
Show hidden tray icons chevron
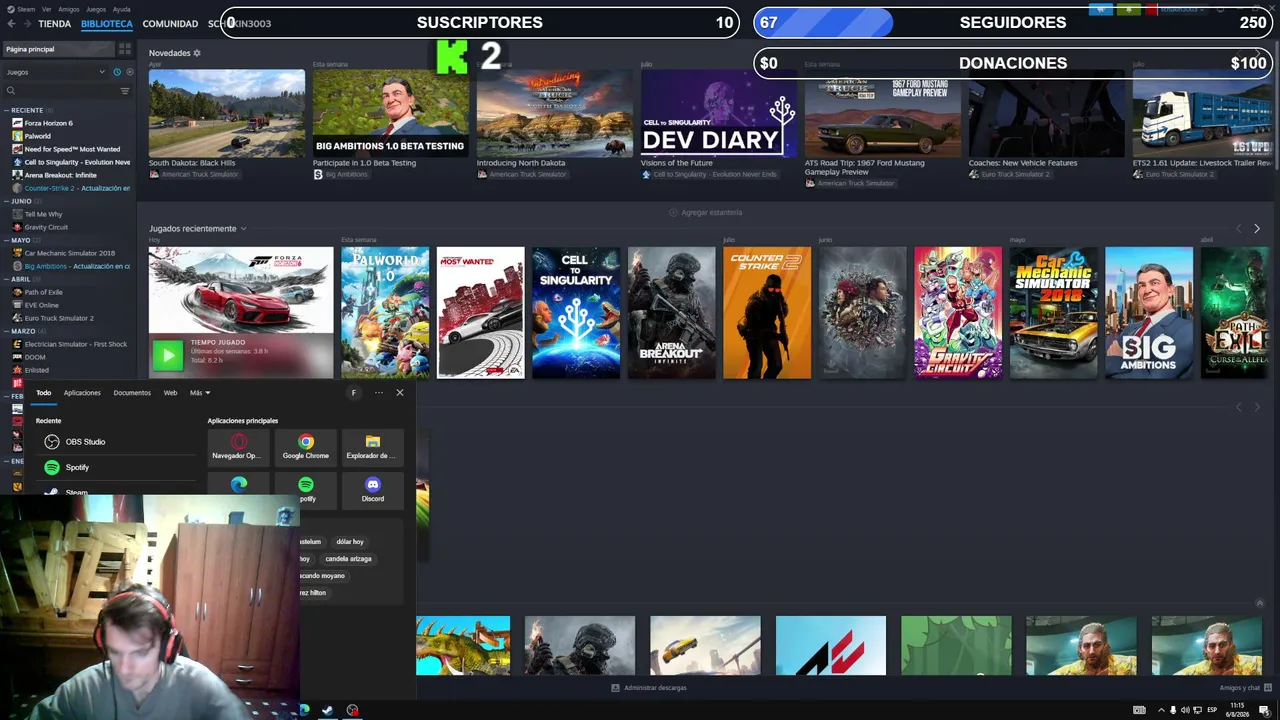pos(1160,710)
